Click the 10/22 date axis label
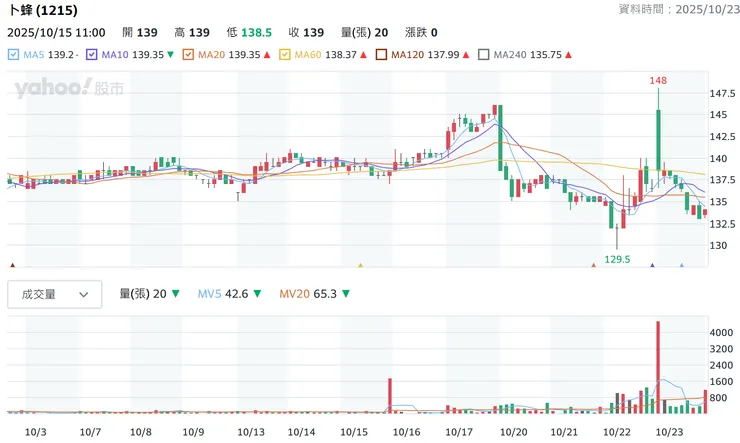The width and height of the screenshot is (740, 443). (x=617, y=432)
